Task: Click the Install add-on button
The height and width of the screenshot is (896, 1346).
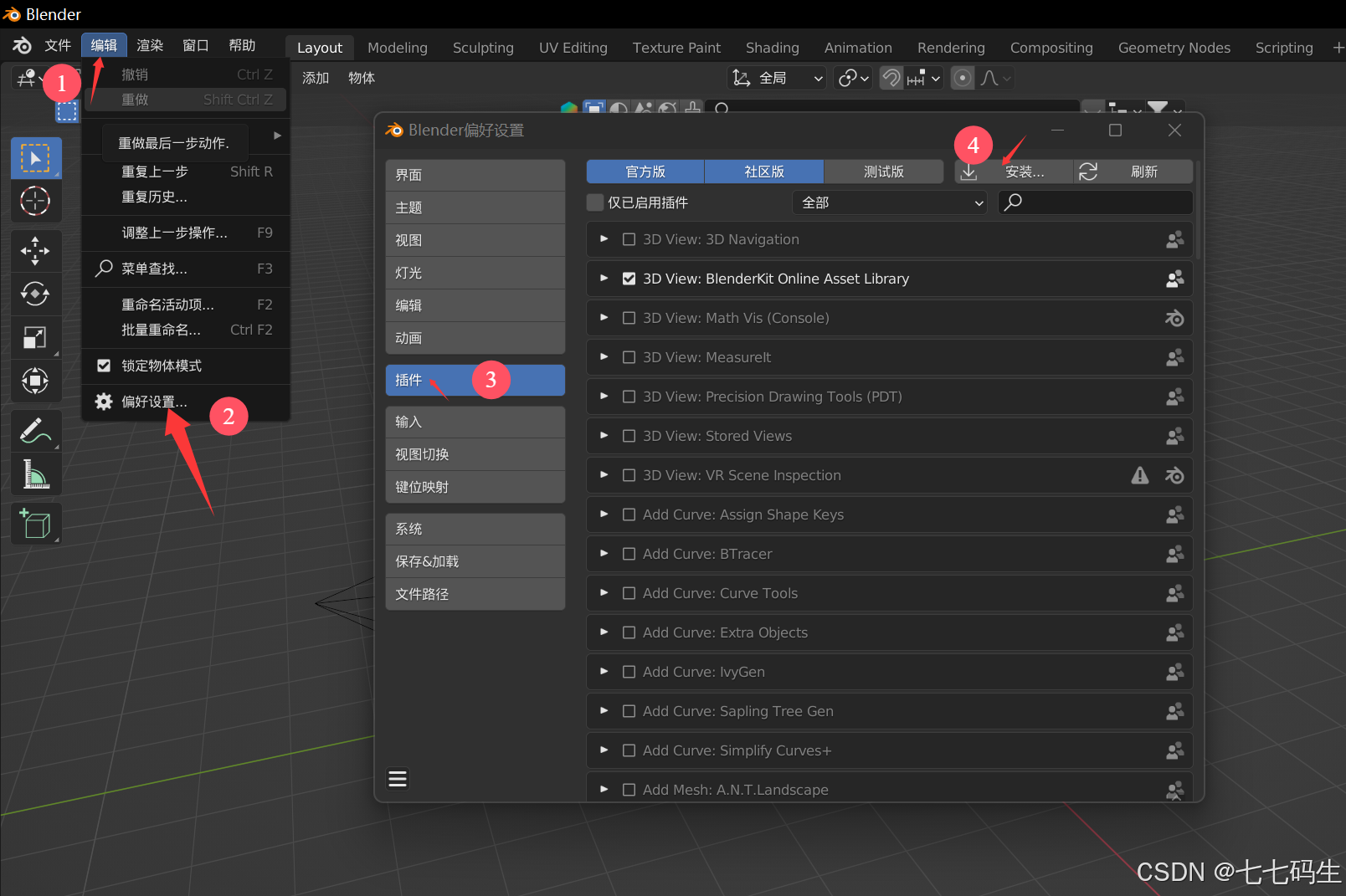Action: pyautogui.click(x=1014, y=172)
